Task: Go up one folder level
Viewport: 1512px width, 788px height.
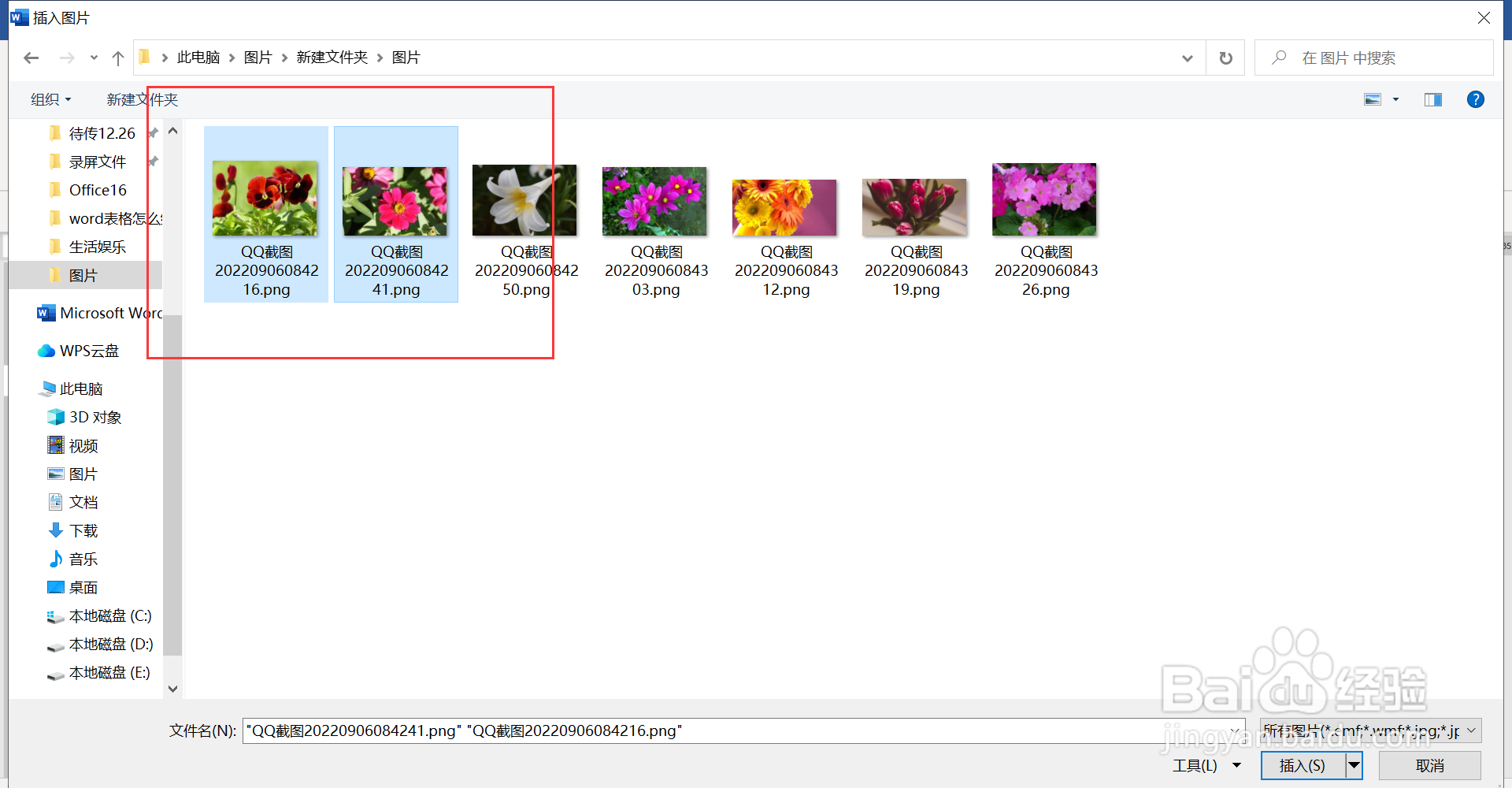Action: (x=118, y=58)
